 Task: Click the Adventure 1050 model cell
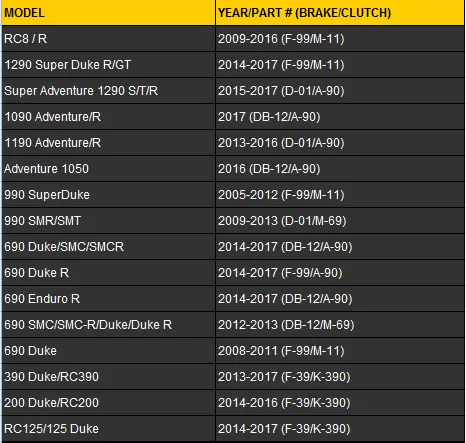109,169
